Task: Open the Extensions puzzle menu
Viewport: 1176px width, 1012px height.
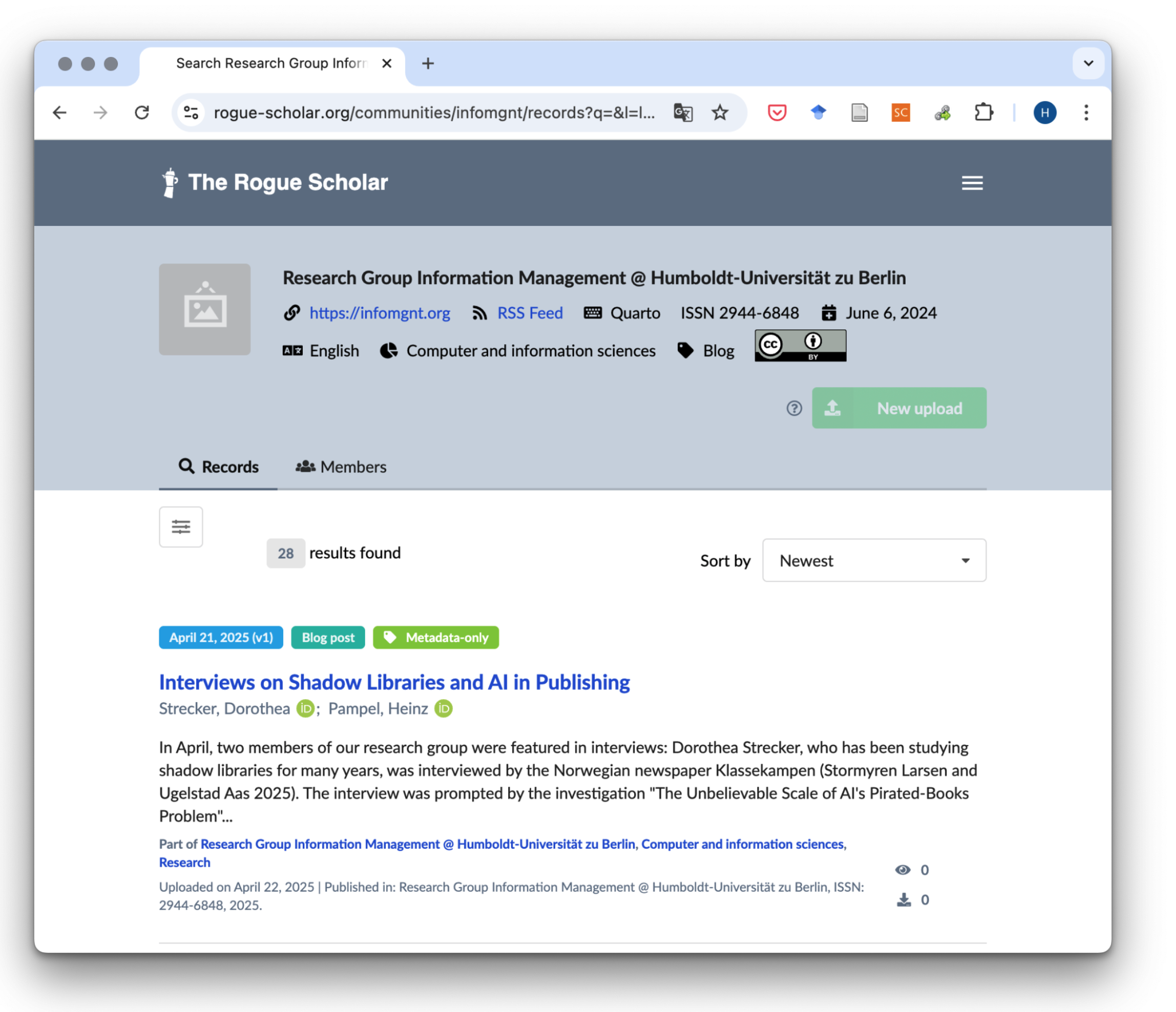Action: 983,112
